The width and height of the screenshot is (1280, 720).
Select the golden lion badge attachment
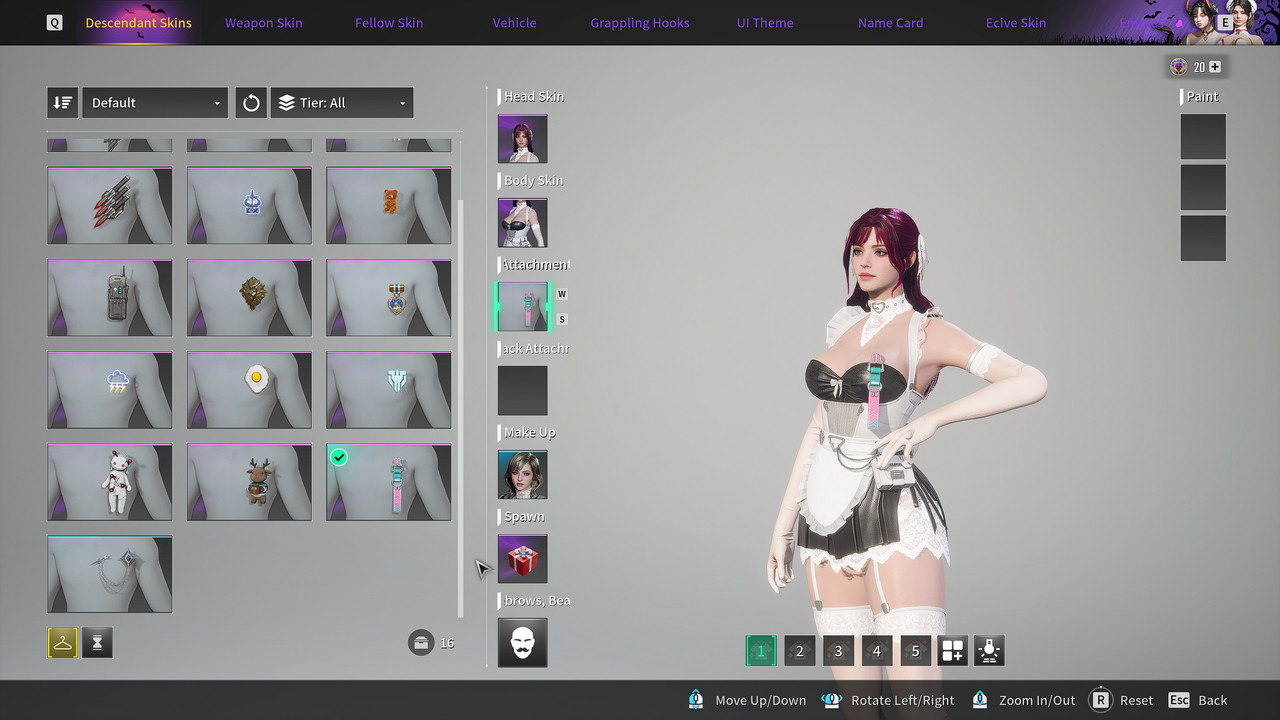click(250, 298)
